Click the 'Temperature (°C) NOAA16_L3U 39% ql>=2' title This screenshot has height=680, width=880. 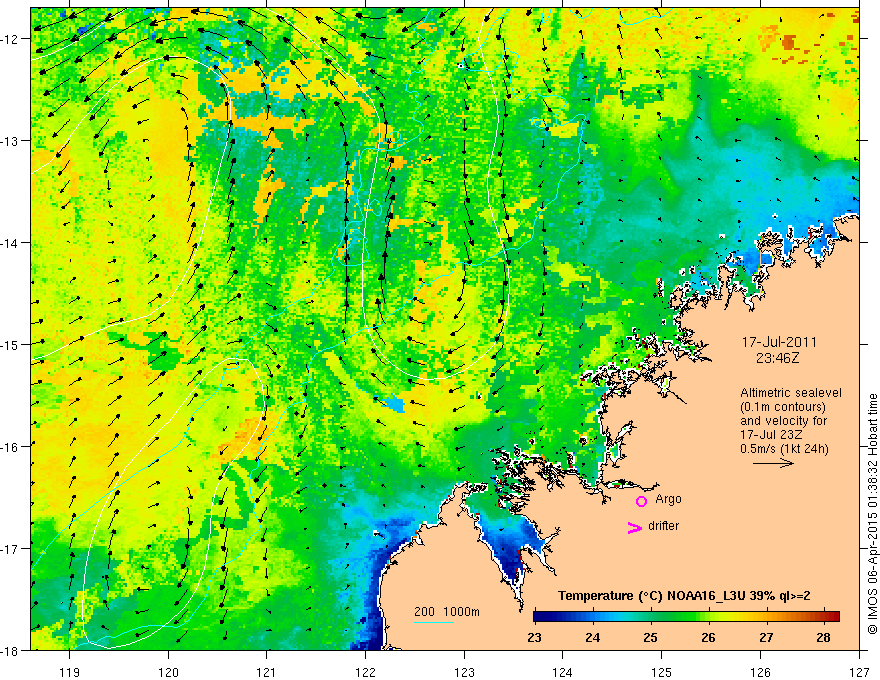pyautogui.click(x=684, y=596)
